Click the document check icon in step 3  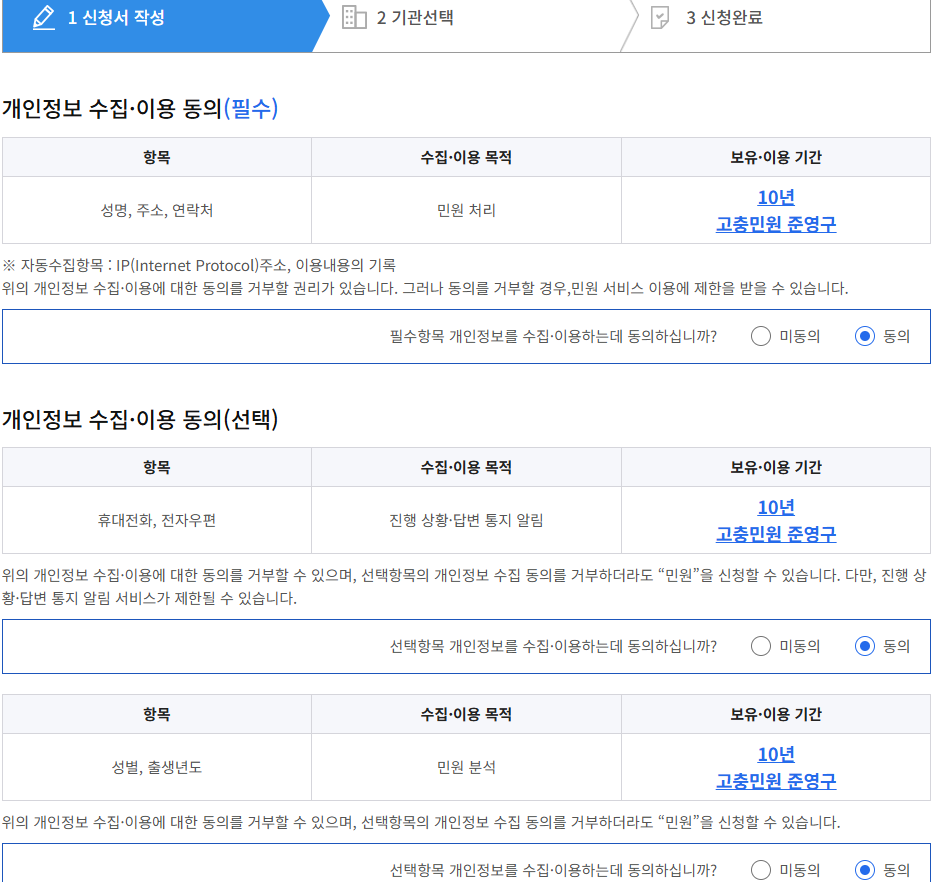click(660, 17)
